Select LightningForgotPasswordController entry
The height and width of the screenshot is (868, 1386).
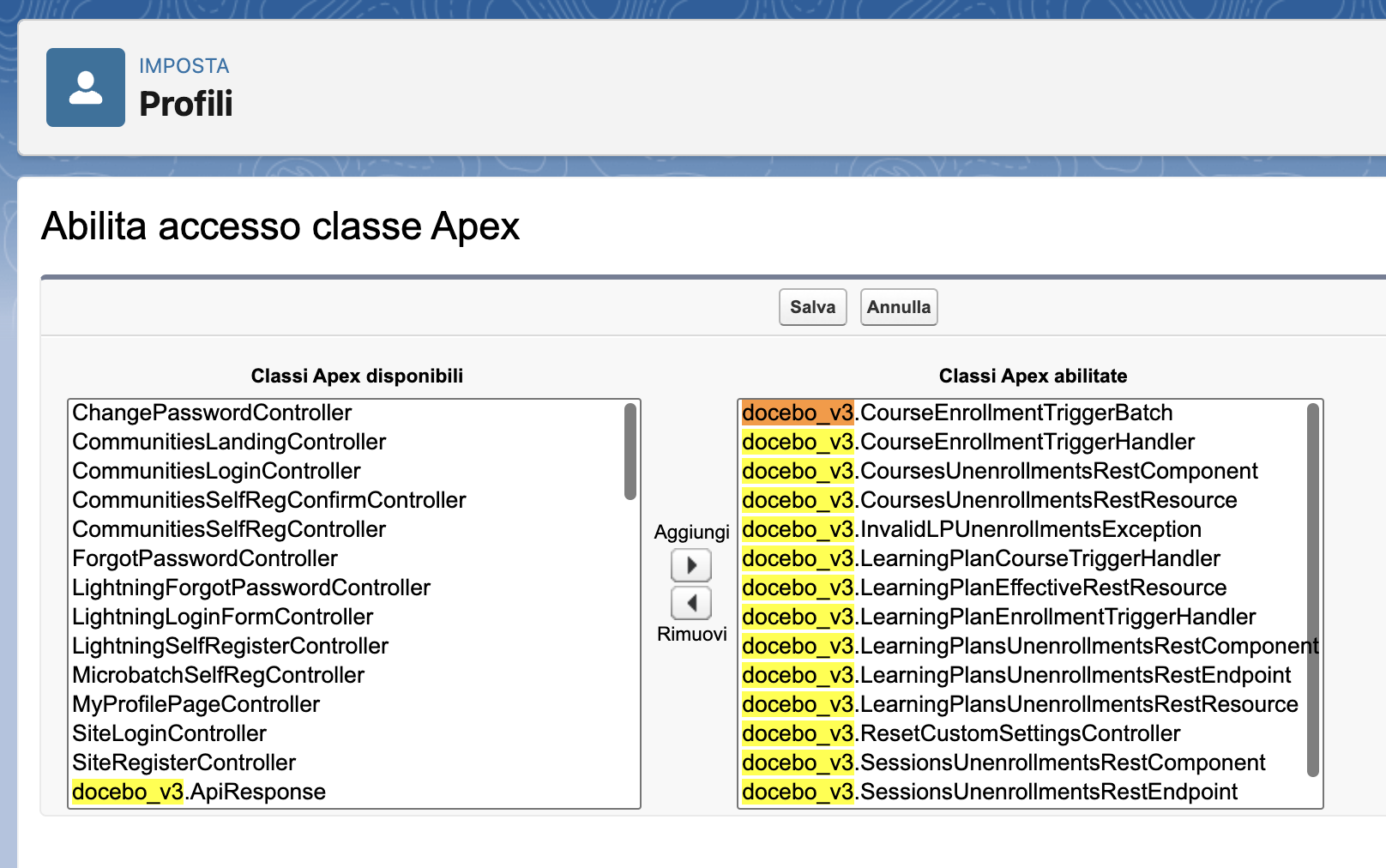(x=251, y=588)
